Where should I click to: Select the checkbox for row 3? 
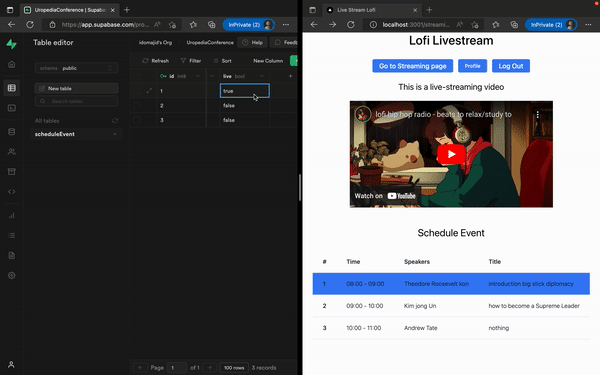point(136,120)
